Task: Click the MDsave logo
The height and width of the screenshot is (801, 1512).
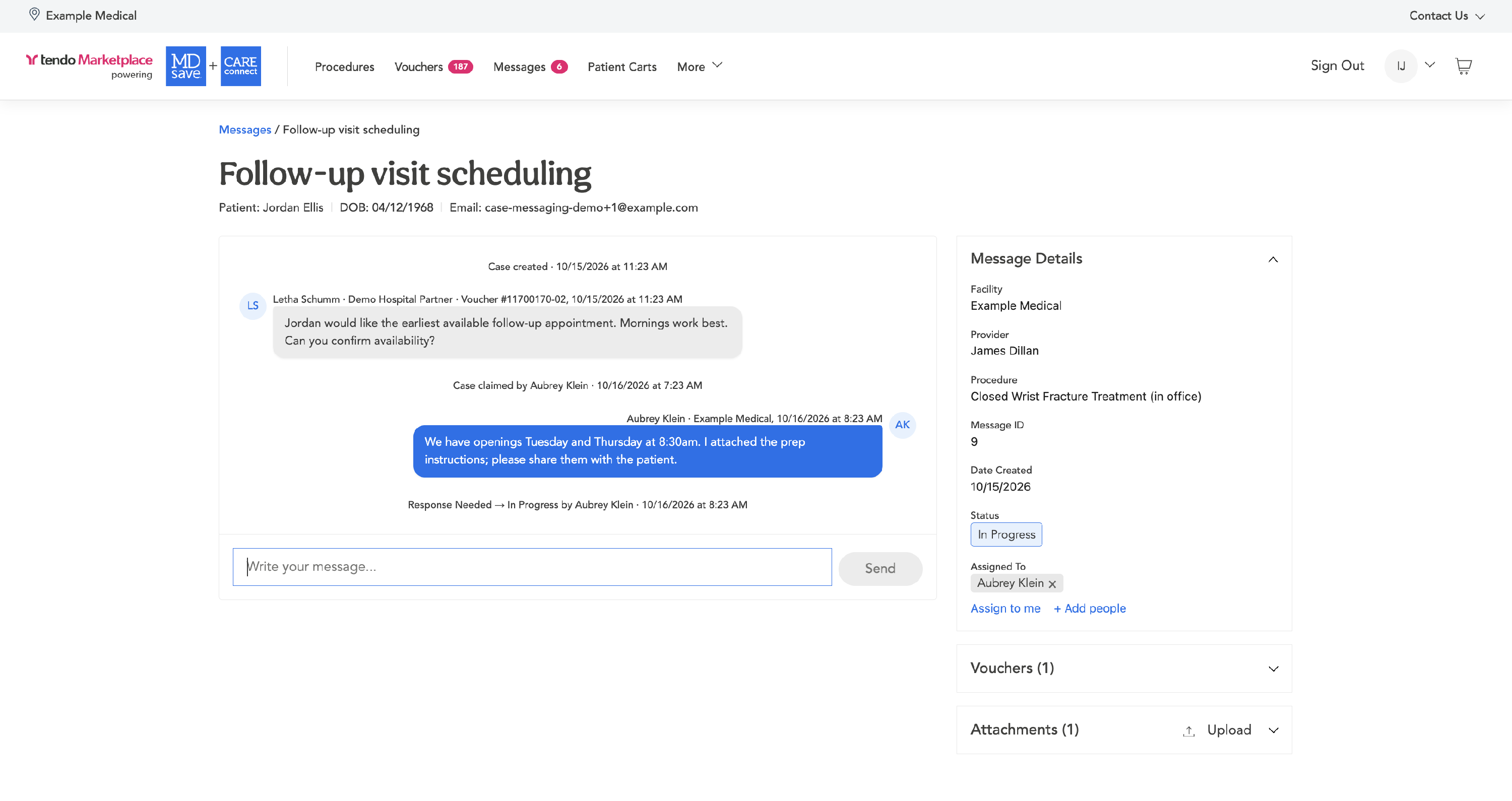Action: point(185,65)
